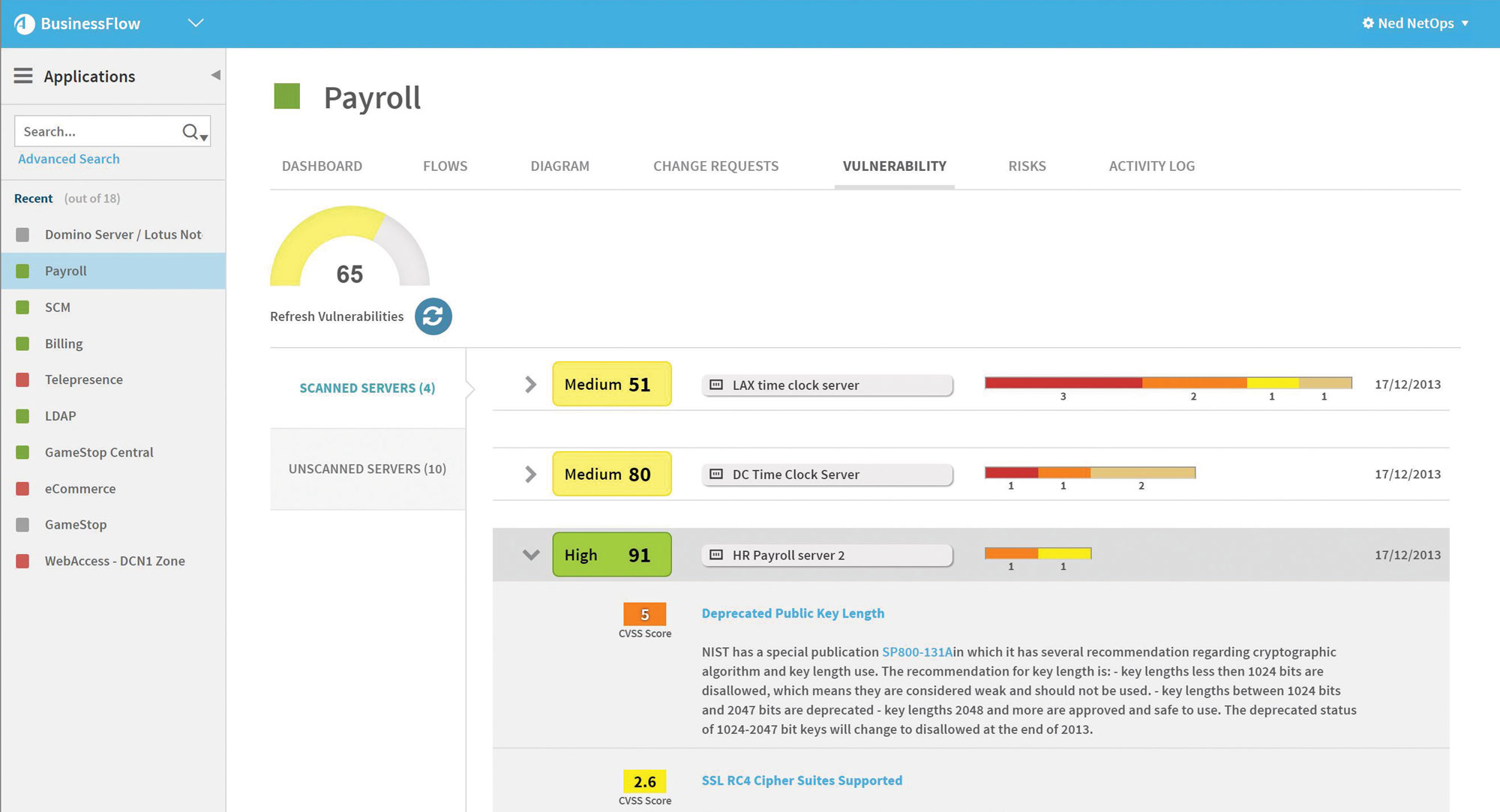Click server icon on DC Time Clock Server

[716, 474]
